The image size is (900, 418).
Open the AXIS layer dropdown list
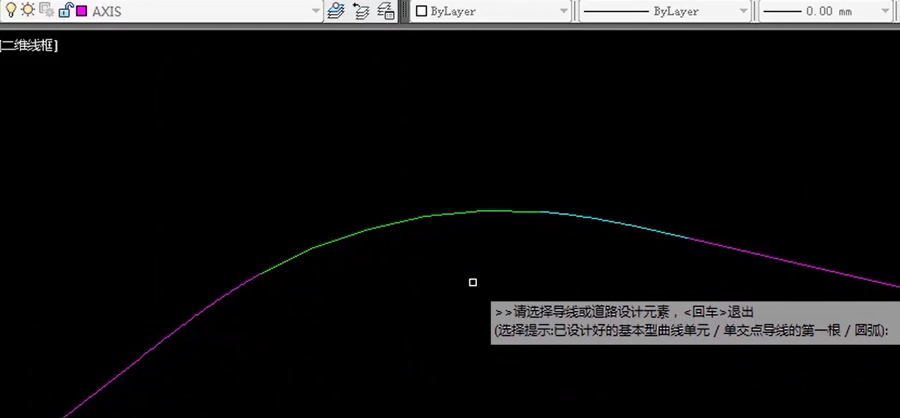point(316,11)
